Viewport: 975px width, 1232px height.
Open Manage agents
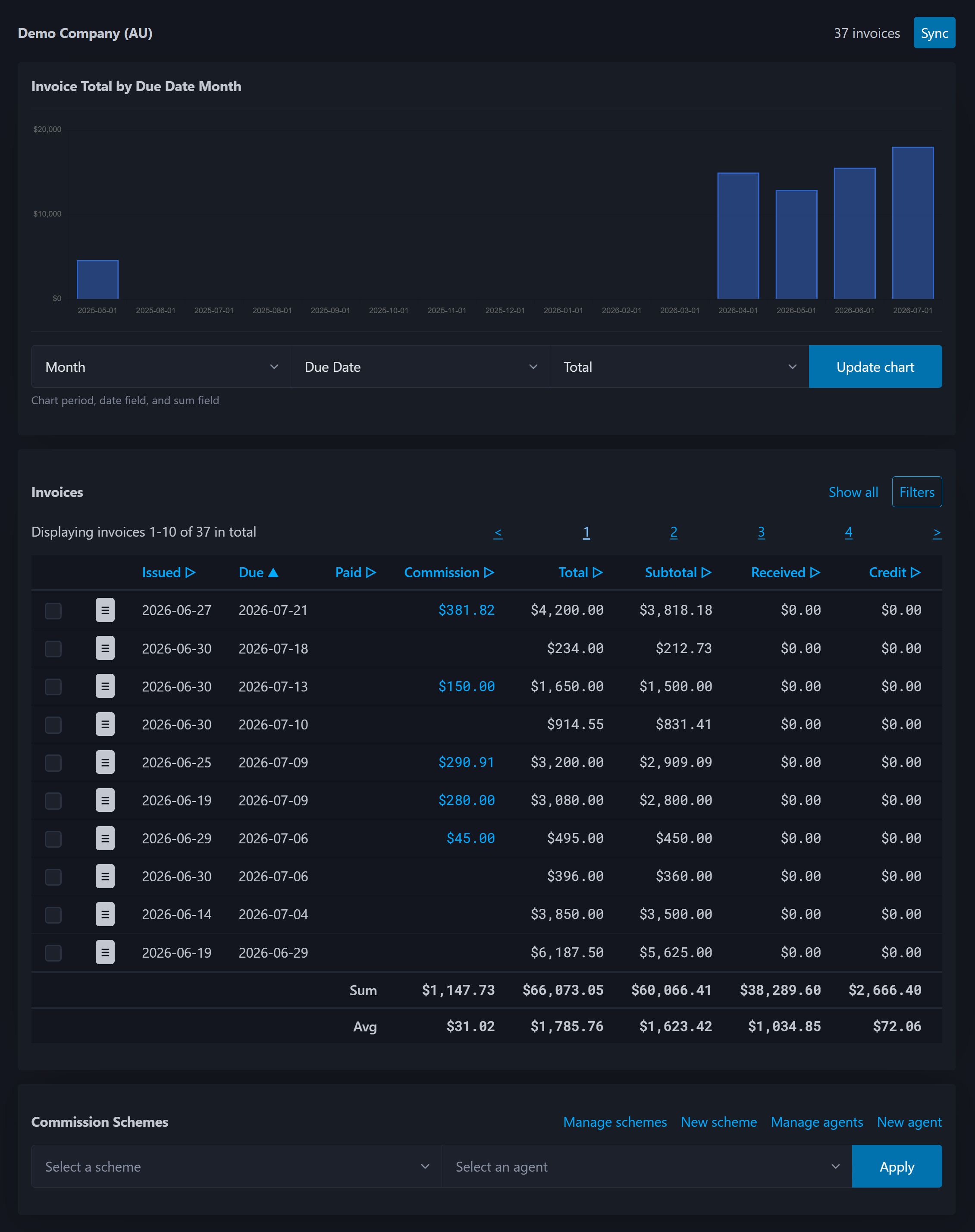point(817,1122)
